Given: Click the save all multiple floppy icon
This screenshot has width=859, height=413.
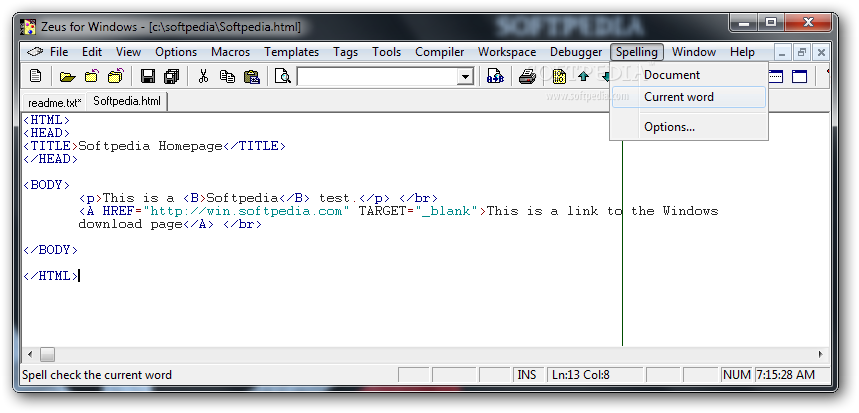Looking at the screenshot, I should tap(172, 76).
